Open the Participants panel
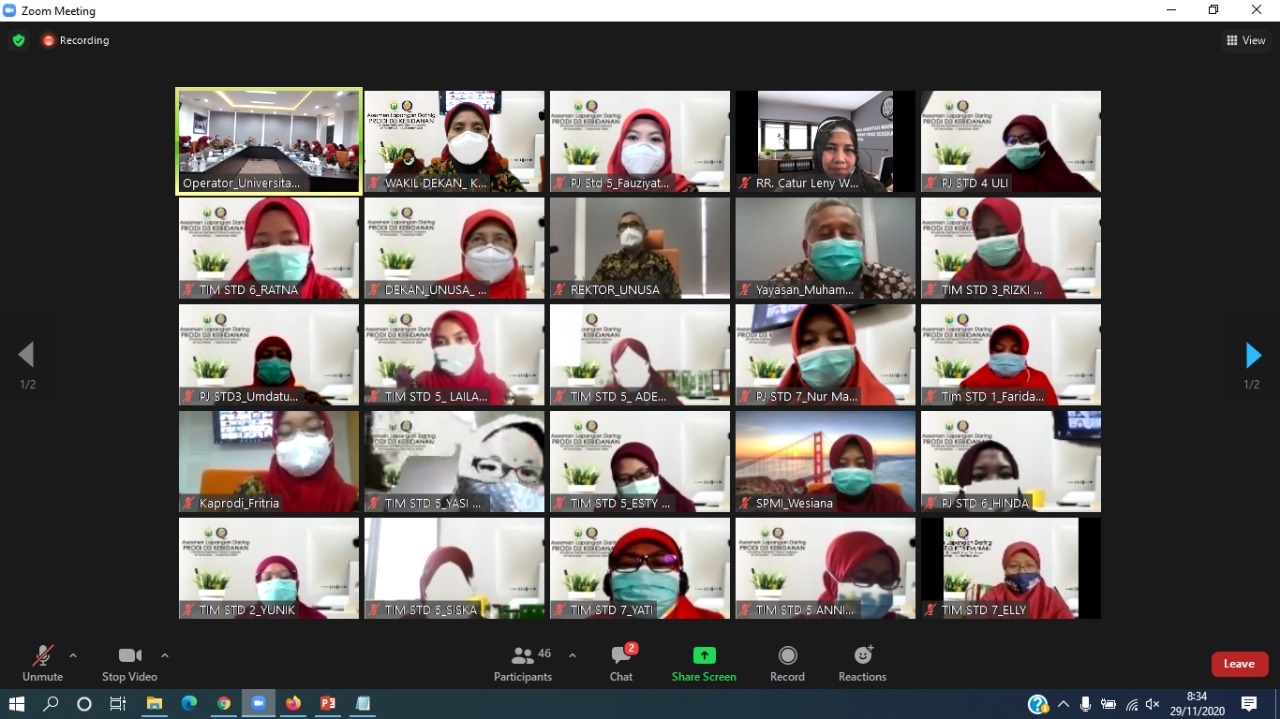Screen dimensions: 1280x719 click(523, 664)
